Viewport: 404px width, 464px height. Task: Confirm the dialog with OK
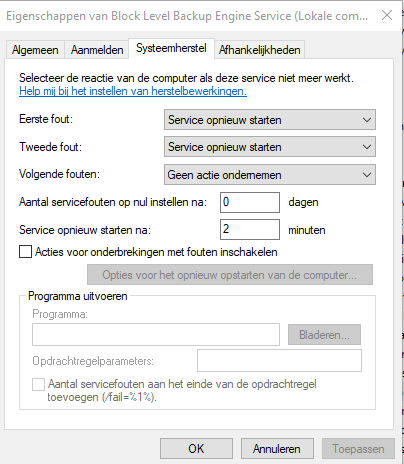coord(196,449)
